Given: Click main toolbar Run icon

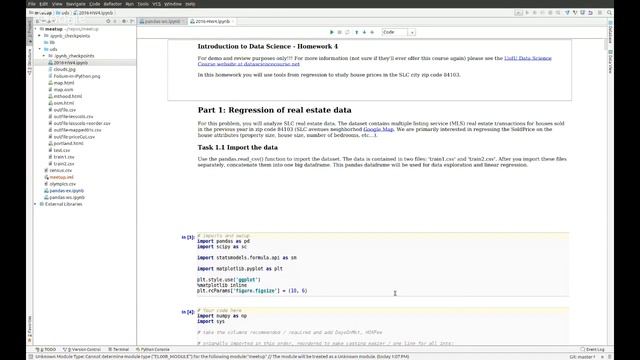Looking at the screenshot, I should click(x=527, y=13).
